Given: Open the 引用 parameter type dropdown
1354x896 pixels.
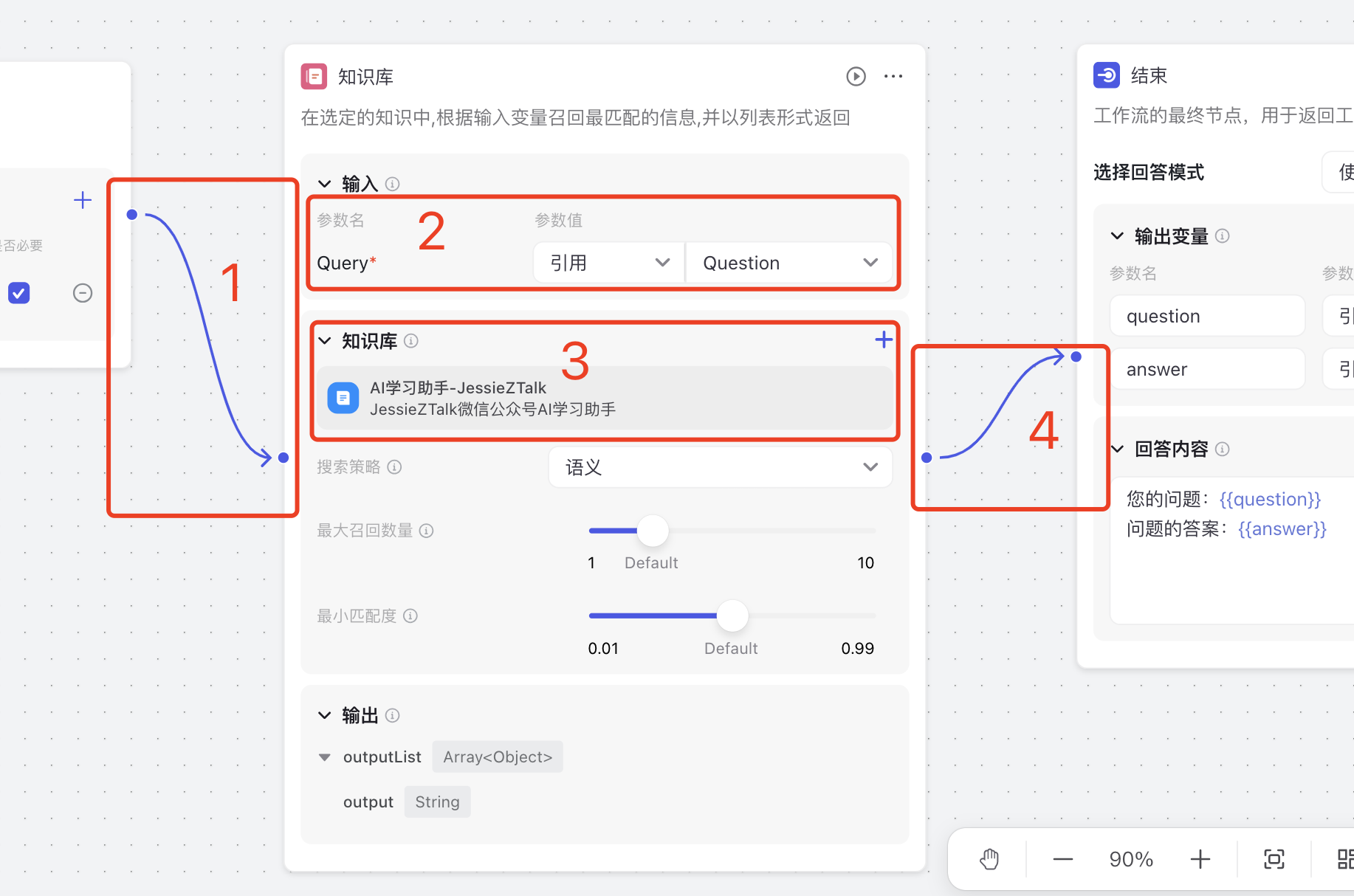Looking at the screenshot, I should 609,263.
